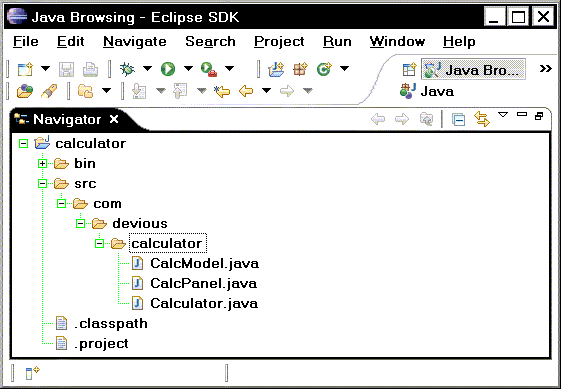
Task: Open the Window menu
Action: click(397, 42)
